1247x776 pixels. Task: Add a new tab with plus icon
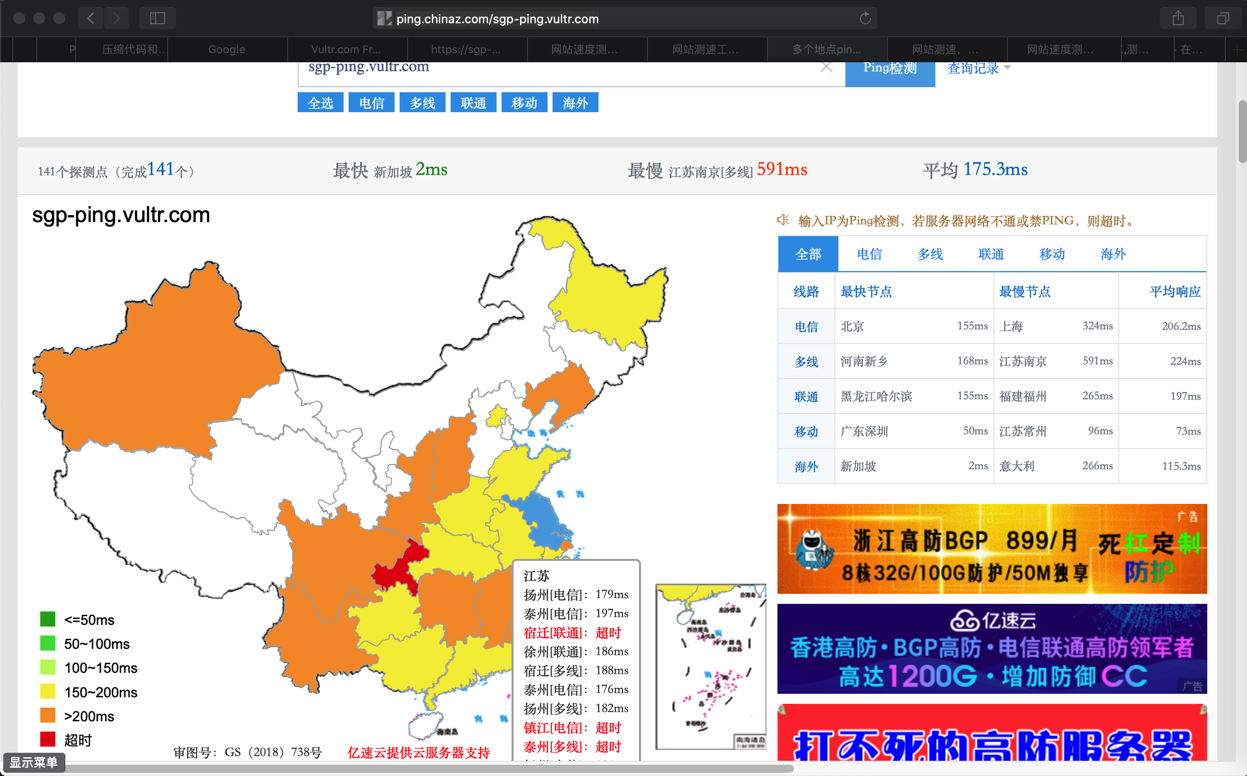point(1237,49)
